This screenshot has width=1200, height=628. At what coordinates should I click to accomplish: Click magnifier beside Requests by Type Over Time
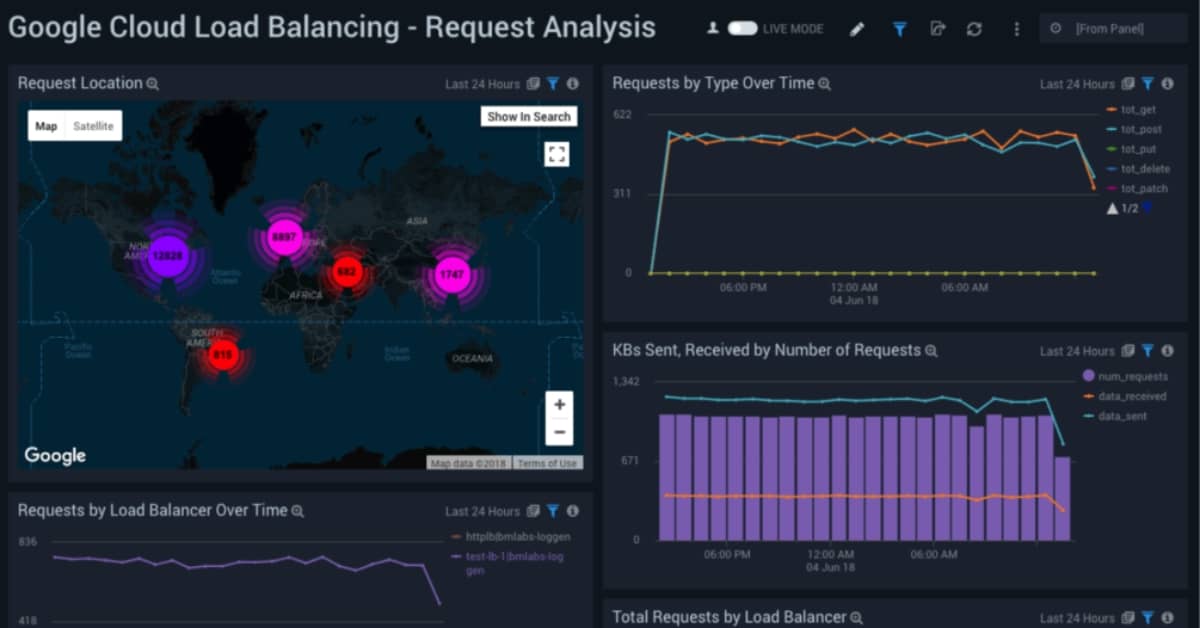[x=825, y=84]
